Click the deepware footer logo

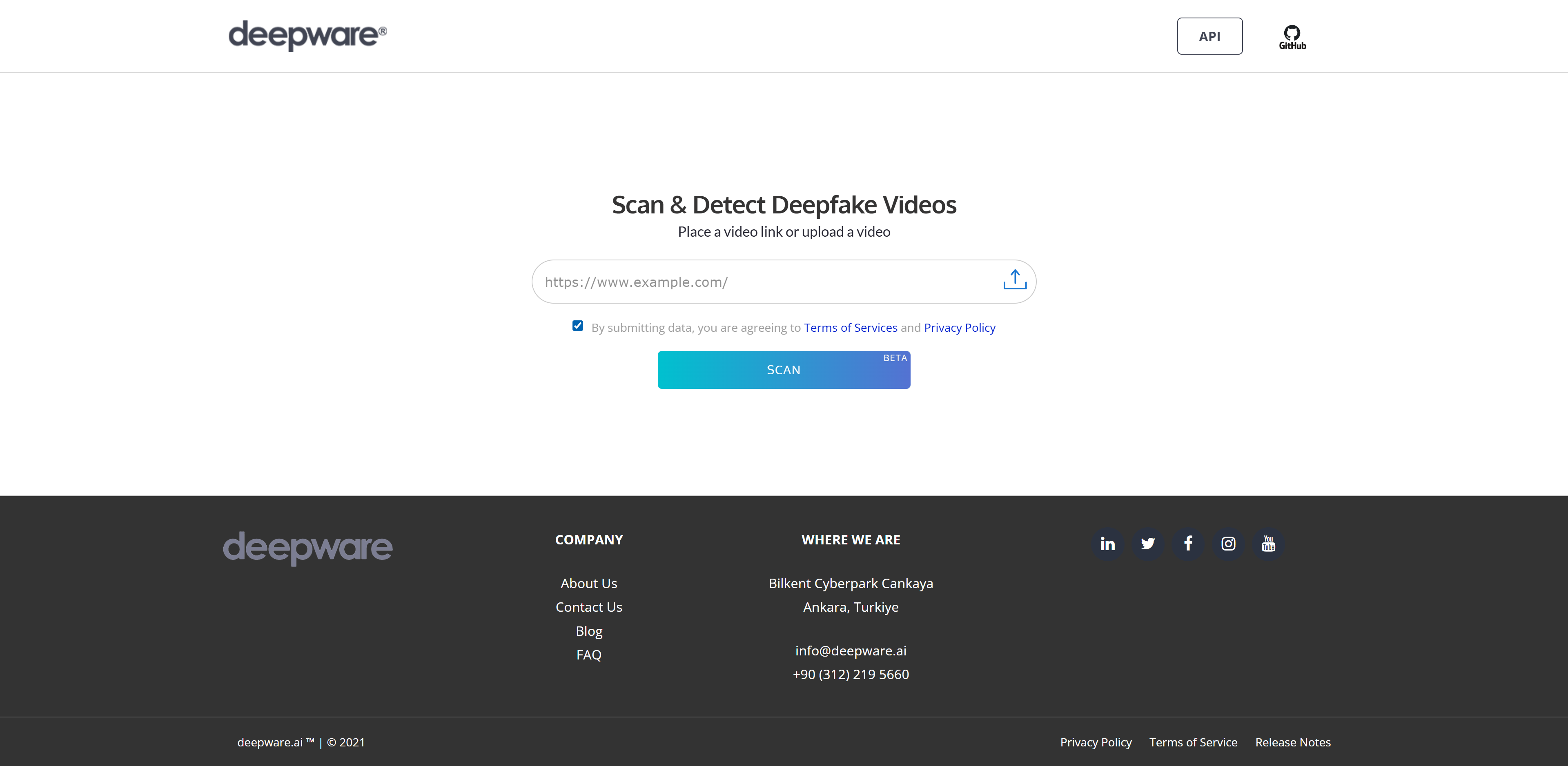[307, 548]
